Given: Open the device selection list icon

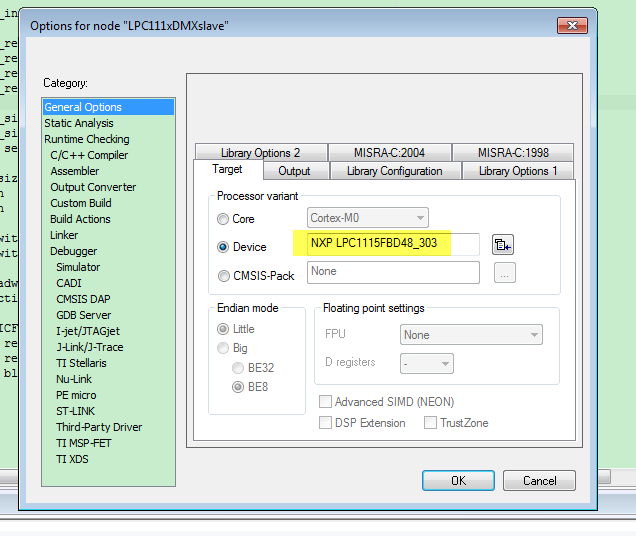Looking at the screenshot, I should [503, 245].
